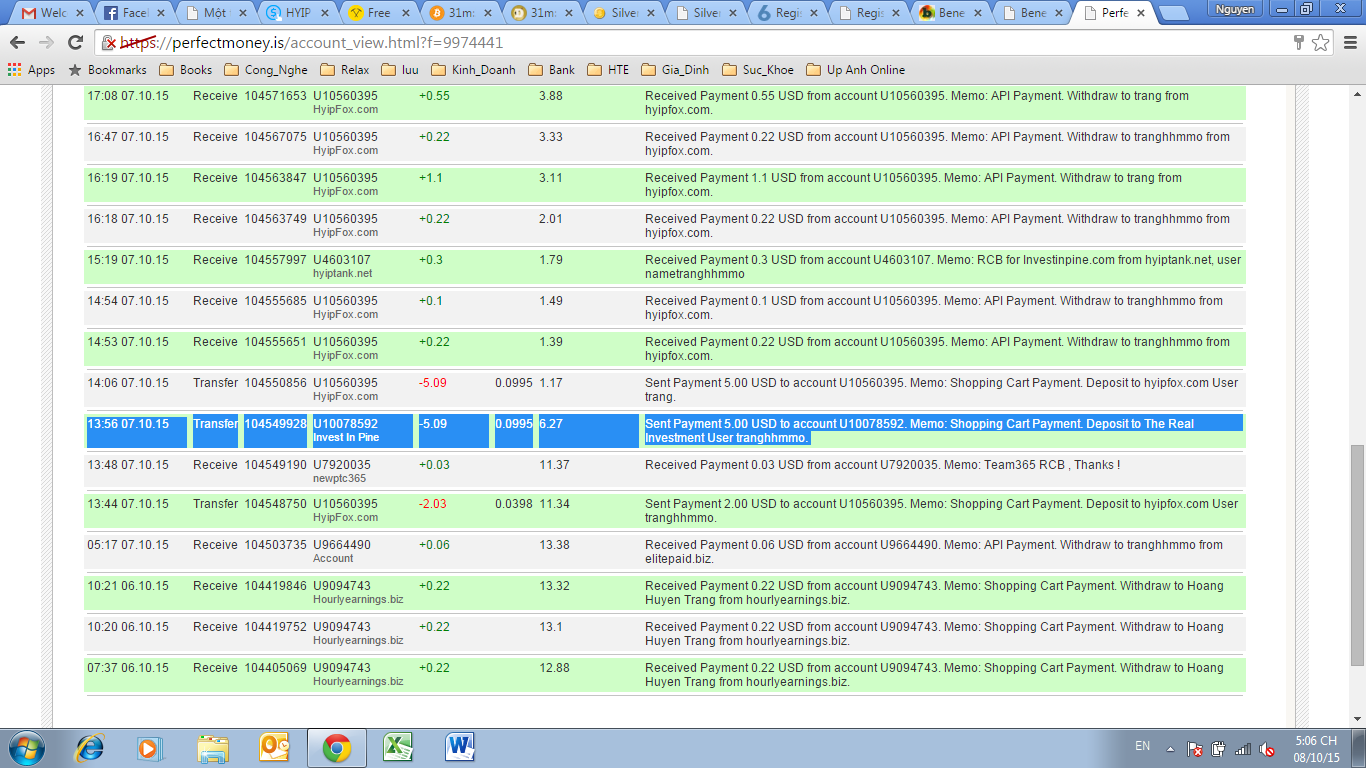Expand the Cong_Nghe bookmarks folder
1366x768 pixels.
pyautogui.click(x=266, y=70)
